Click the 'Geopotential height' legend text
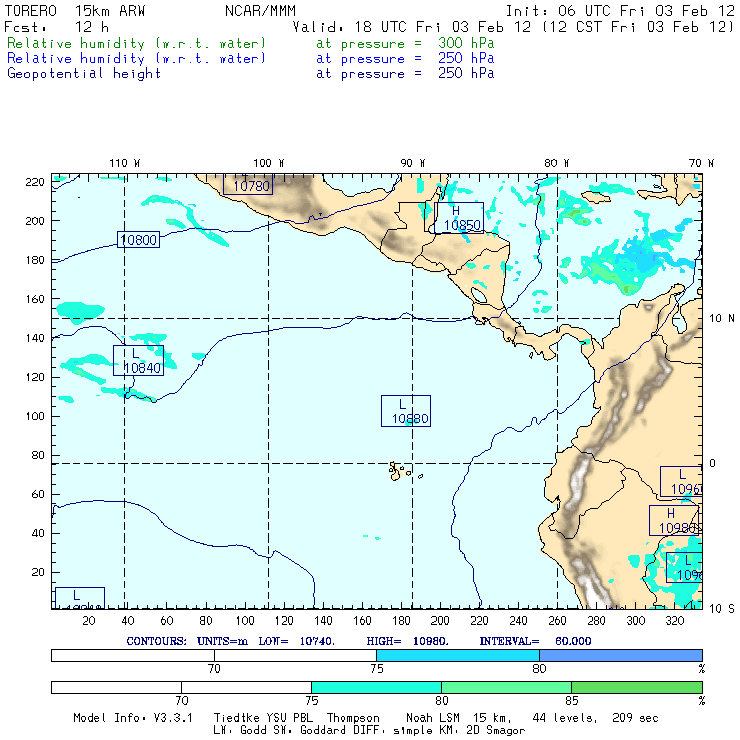The image size is (740, 740). pos(84,74)
